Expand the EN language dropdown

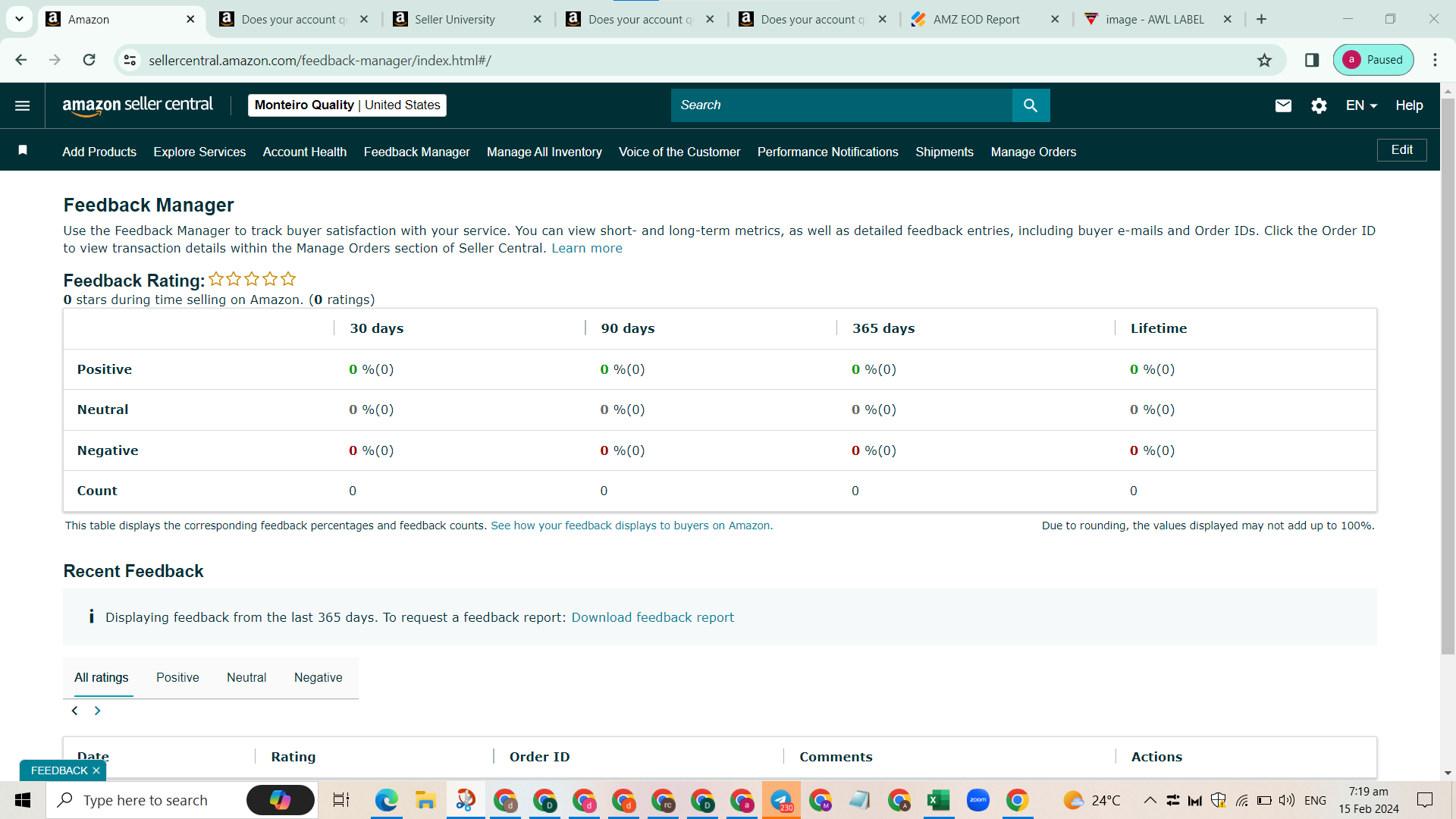click(x=1361, y=105)
